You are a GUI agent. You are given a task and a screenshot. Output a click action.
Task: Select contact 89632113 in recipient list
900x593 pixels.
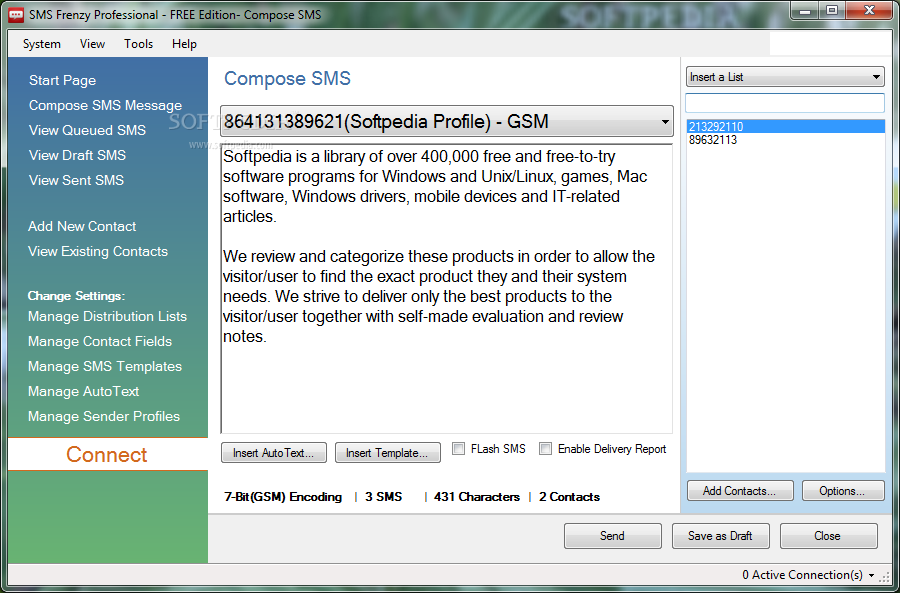coord(786,139)
